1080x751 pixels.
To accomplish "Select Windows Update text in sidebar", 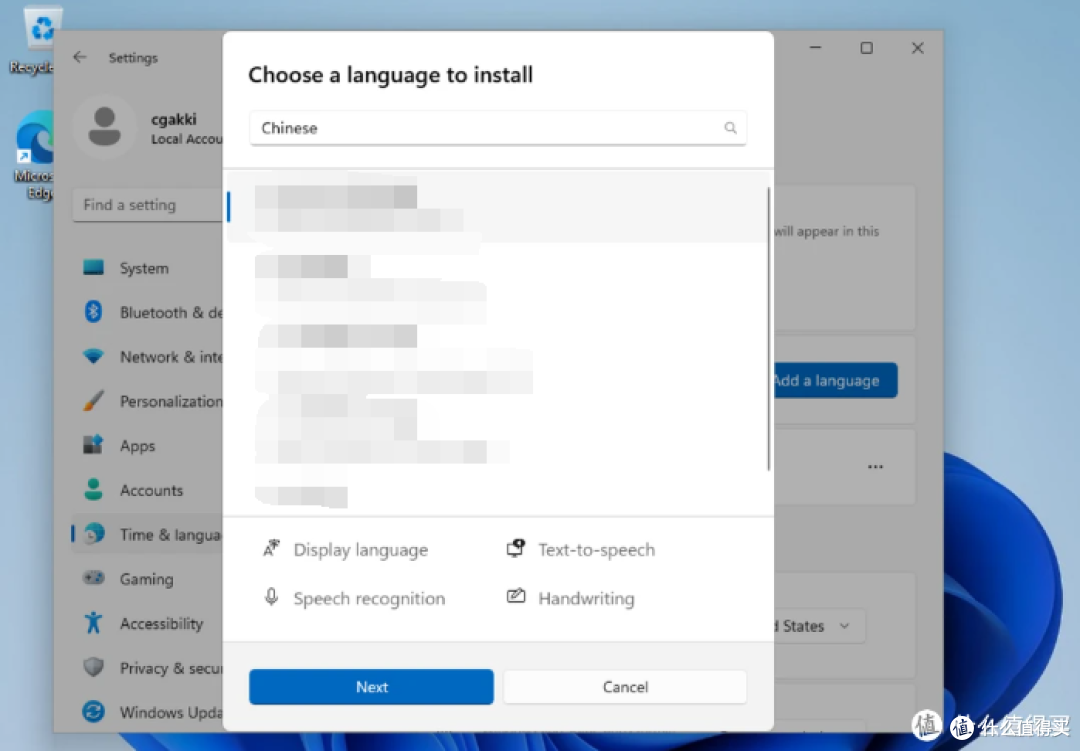I will point(171,712).
